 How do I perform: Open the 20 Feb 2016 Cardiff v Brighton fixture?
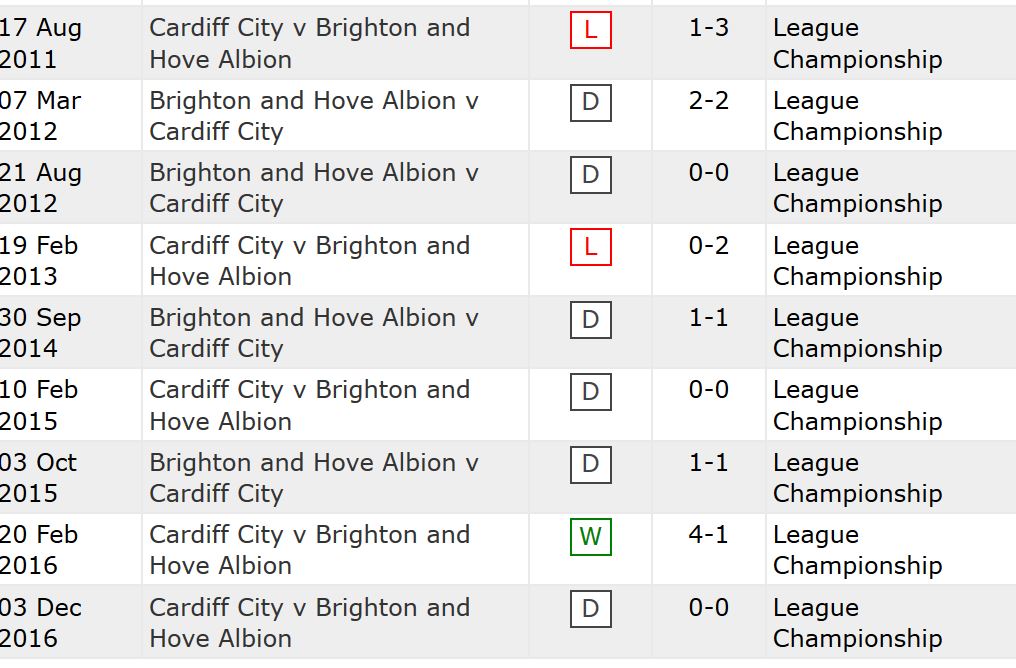tap(310, 550)
